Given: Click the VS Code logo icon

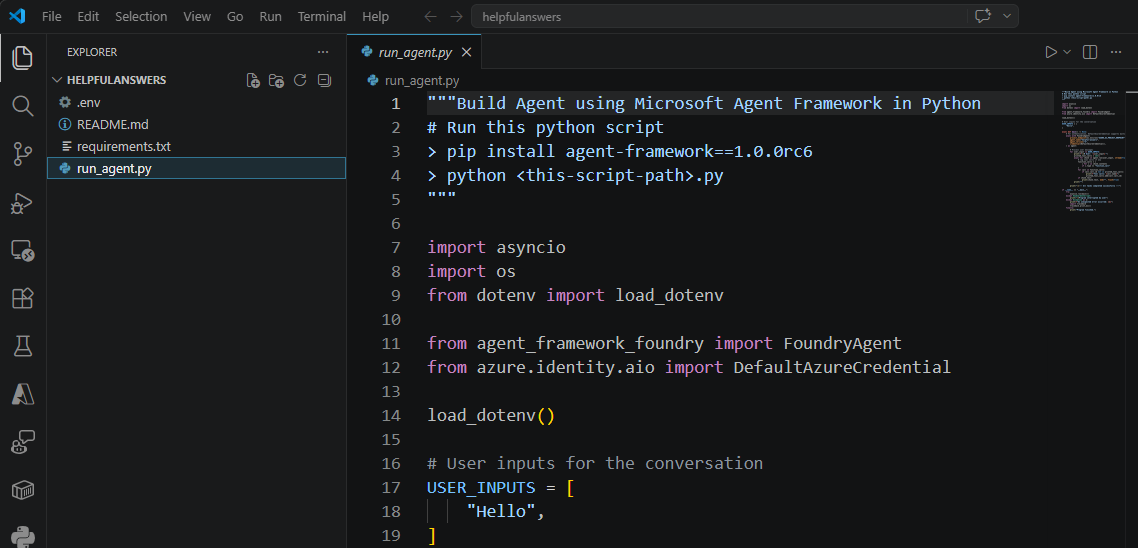Looking at the screenshot, I should [17, 16].
